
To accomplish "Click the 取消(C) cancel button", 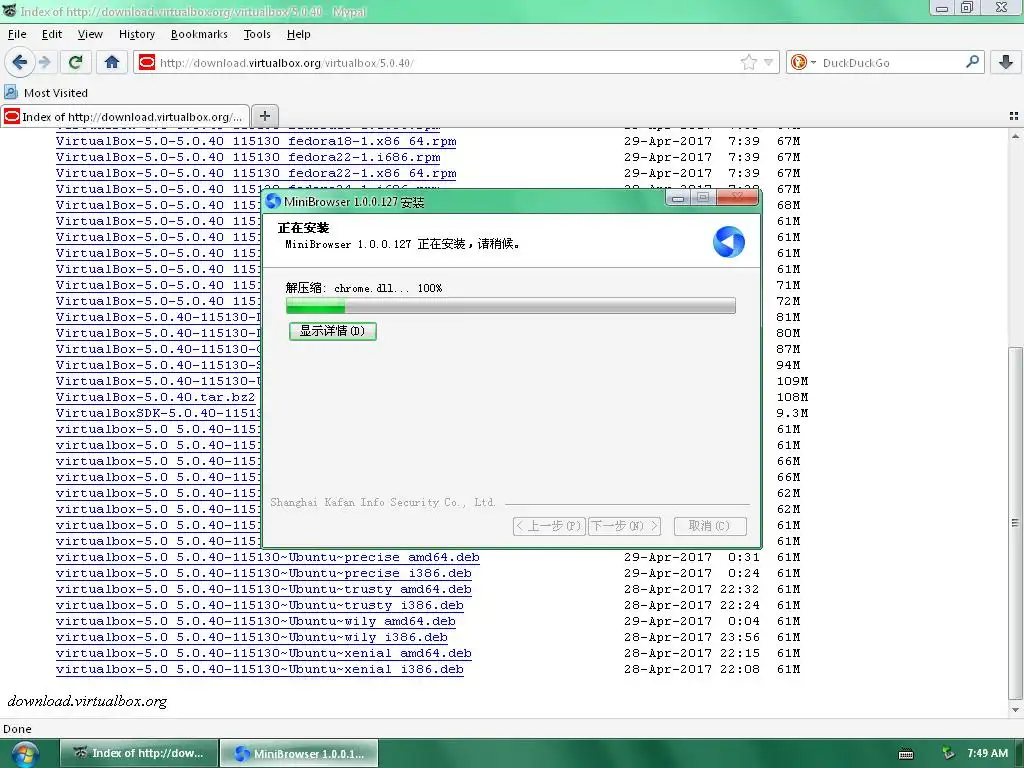I will 710,526.
